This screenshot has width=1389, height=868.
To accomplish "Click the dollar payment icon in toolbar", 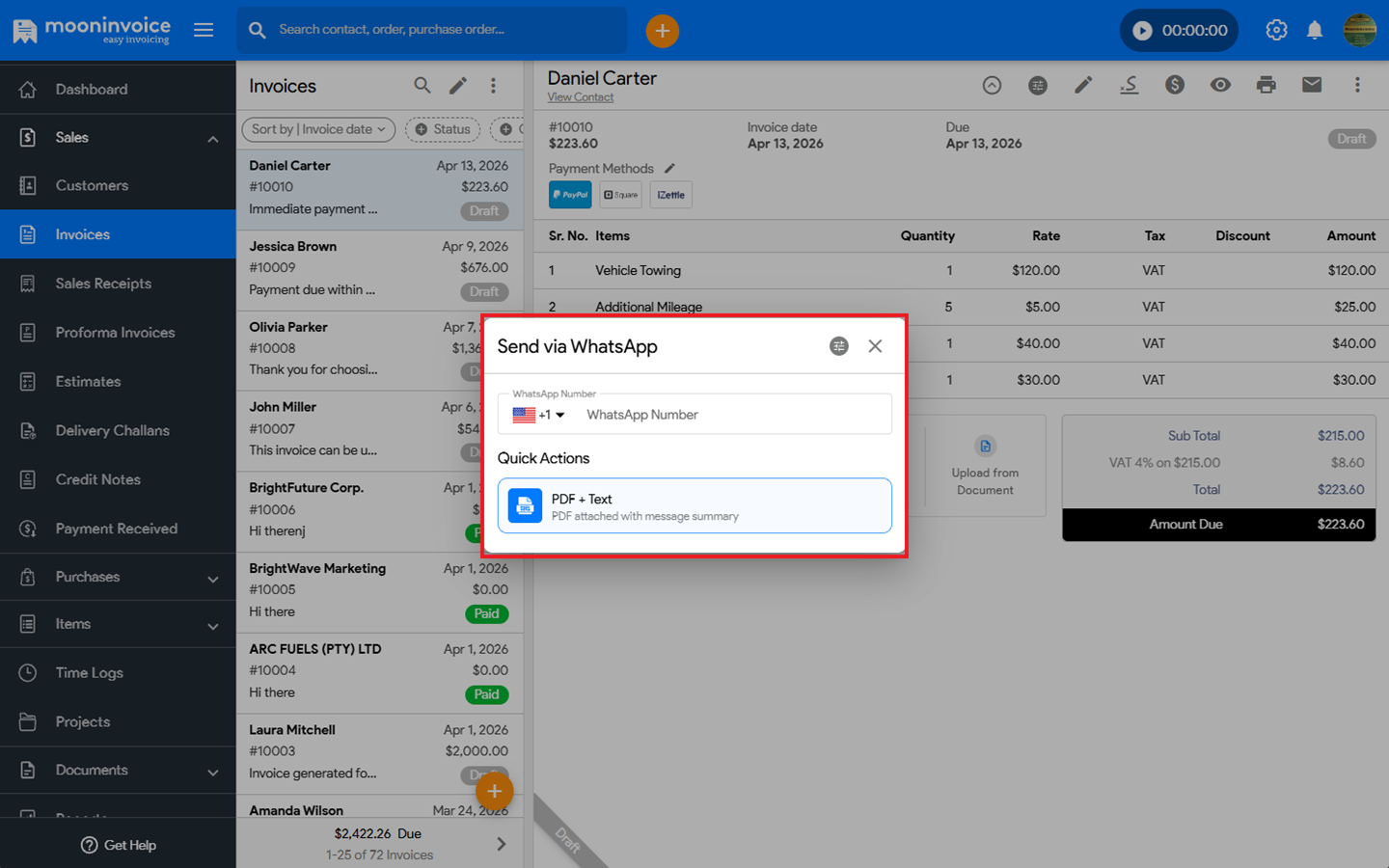I will point(1174,86).
